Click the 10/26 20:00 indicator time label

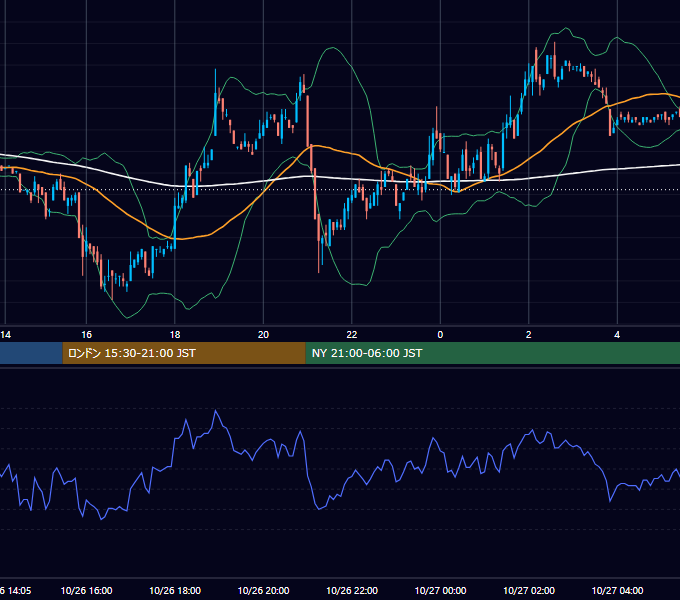click(264, 591)
